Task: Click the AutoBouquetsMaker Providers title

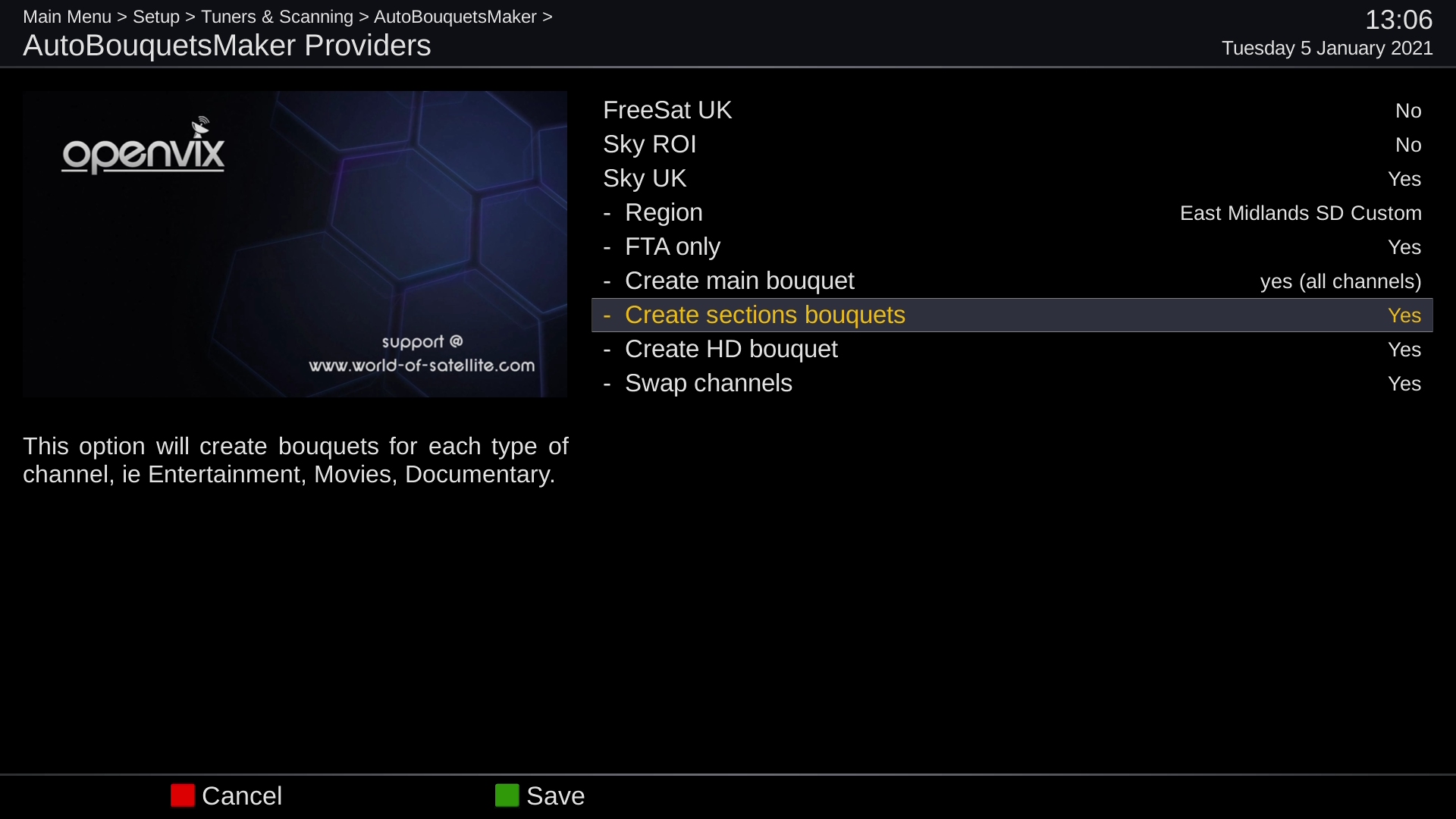Action: tap(227, 45)
